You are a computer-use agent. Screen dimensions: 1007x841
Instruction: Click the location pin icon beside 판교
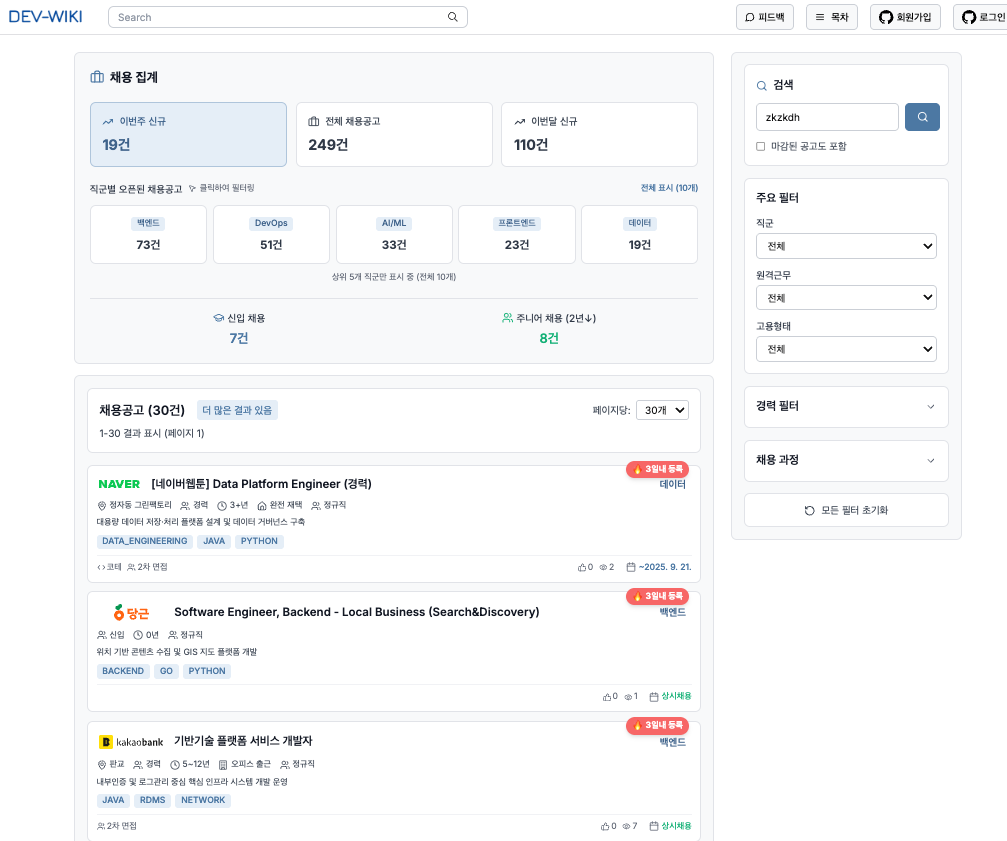(x=101, y=765)
